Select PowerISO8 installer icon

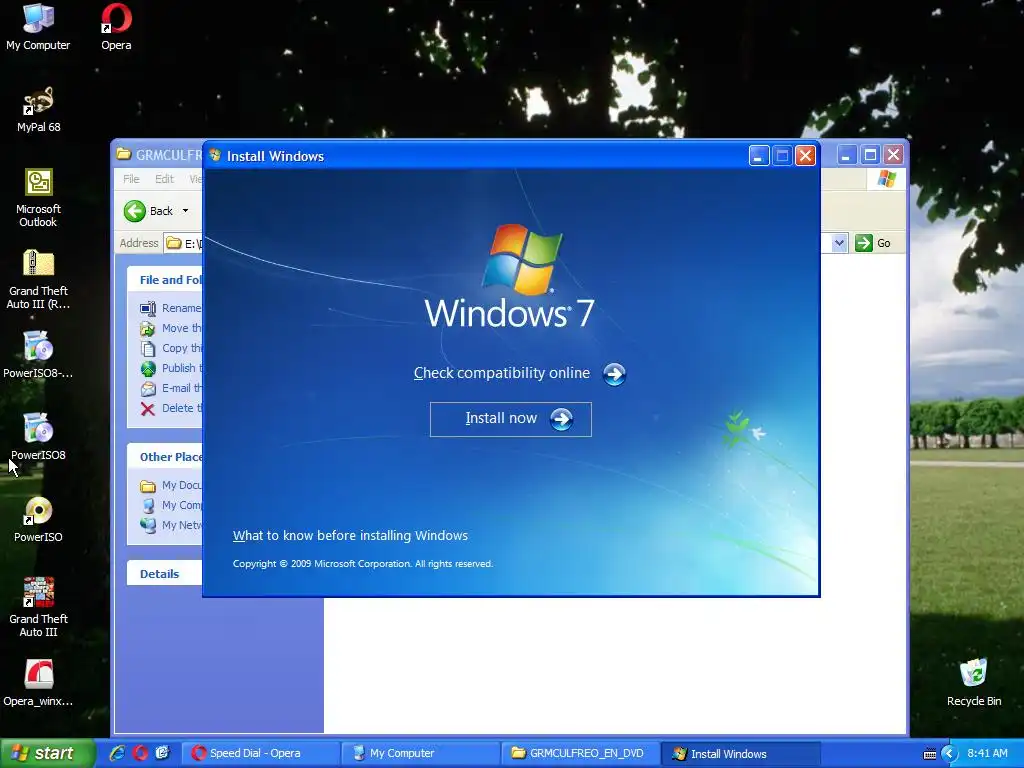coord(38,436)
